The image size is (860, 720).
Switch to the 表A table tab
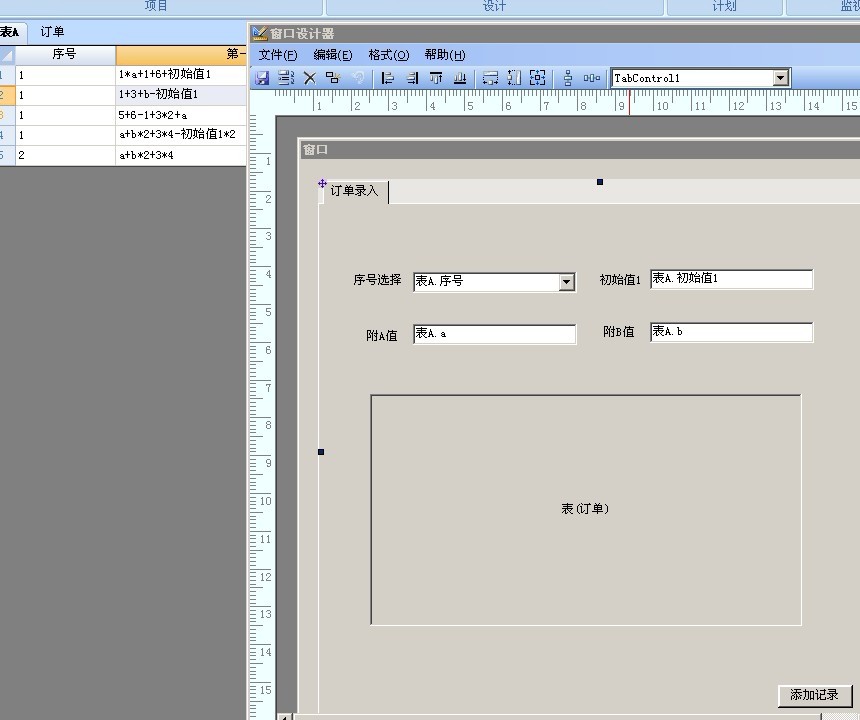(x=9, y=32)
